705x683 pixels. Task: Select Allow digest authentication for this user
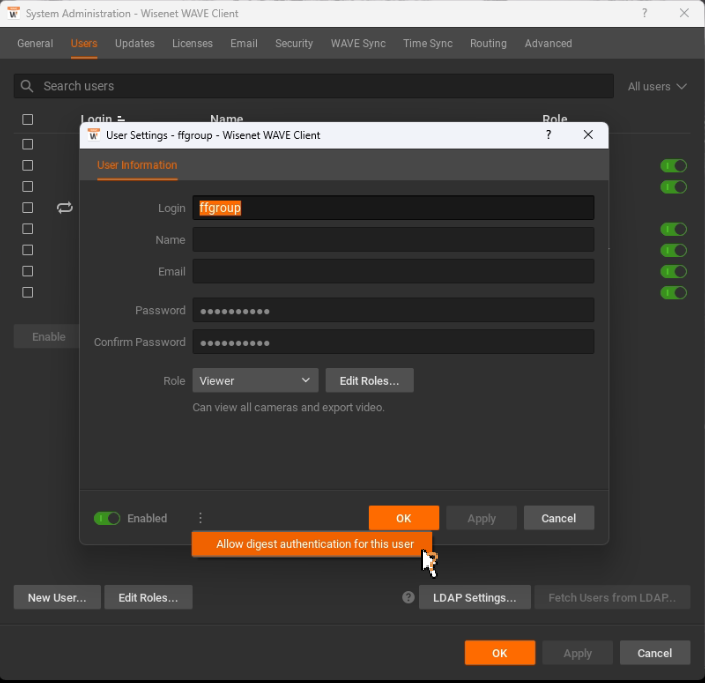312,544
